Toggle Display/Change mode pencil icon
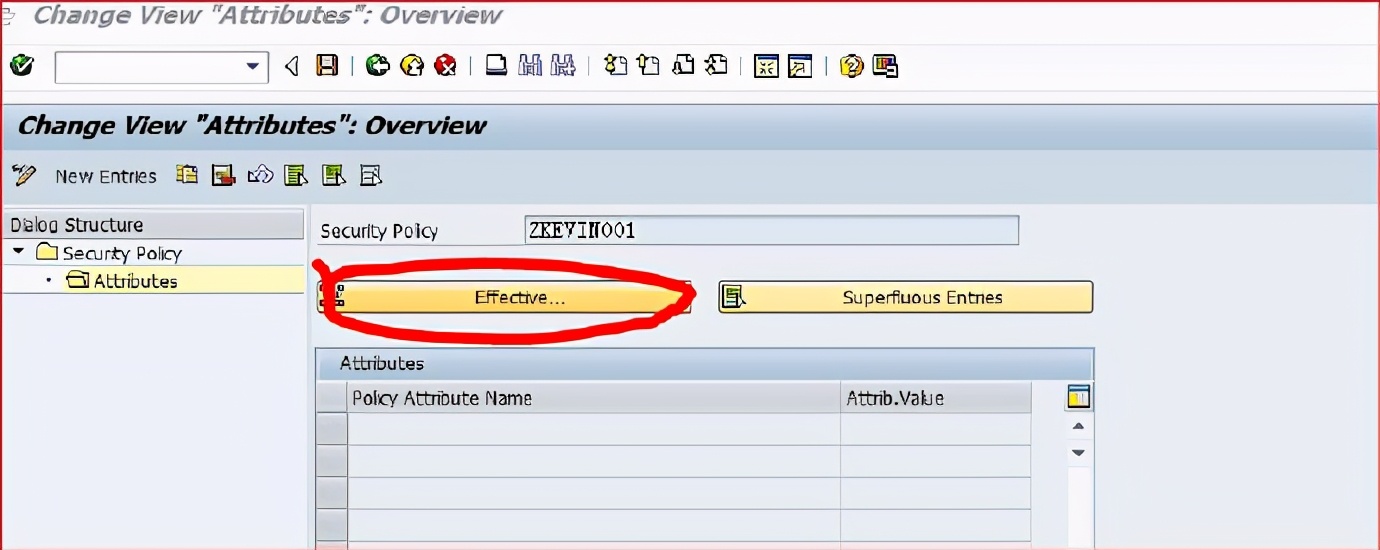Screen dimensions: 1380x550 [x=23, y=175]
